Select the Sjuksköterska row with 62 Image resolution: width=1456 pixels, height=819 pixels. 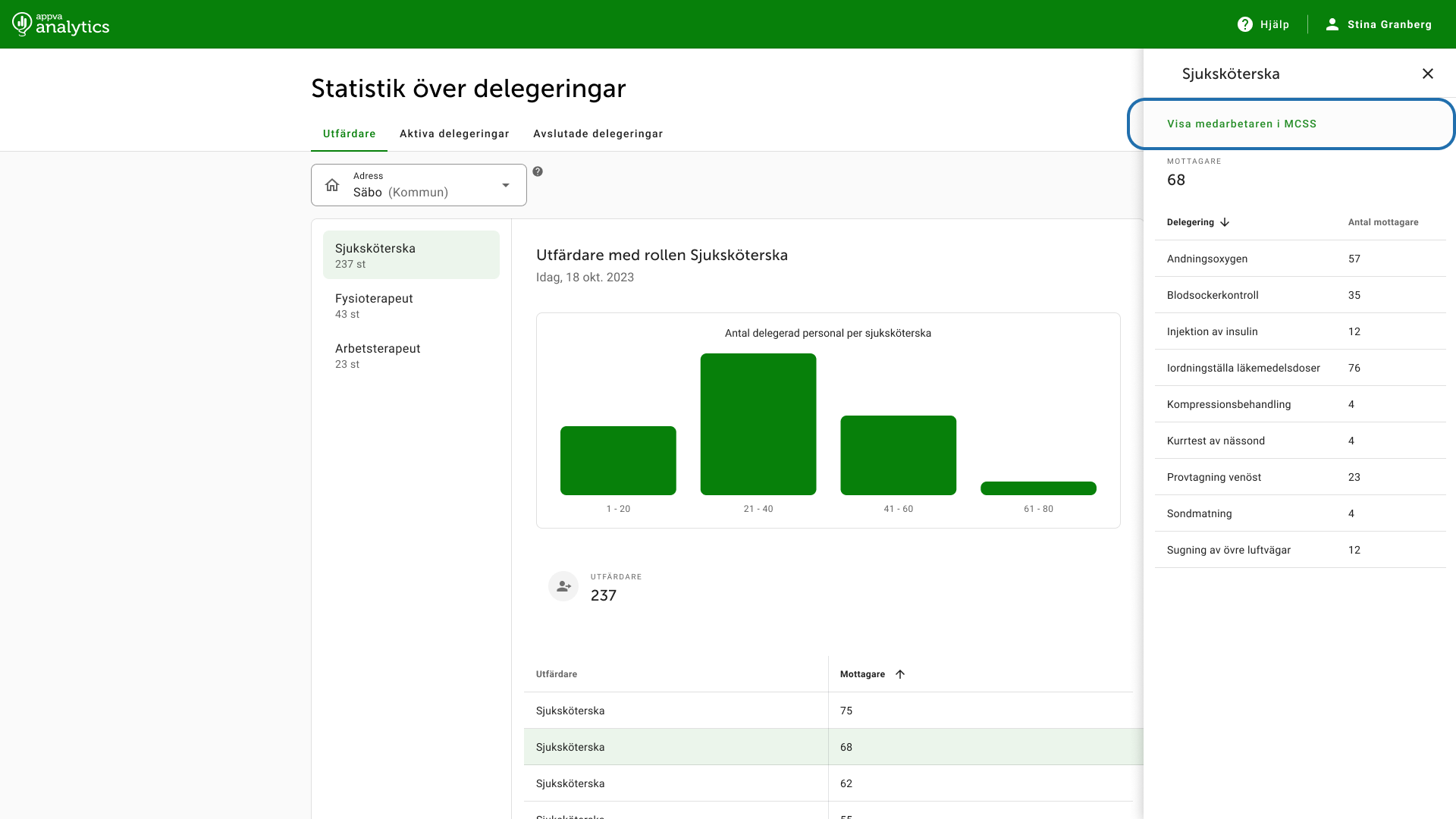pos(828,783)
